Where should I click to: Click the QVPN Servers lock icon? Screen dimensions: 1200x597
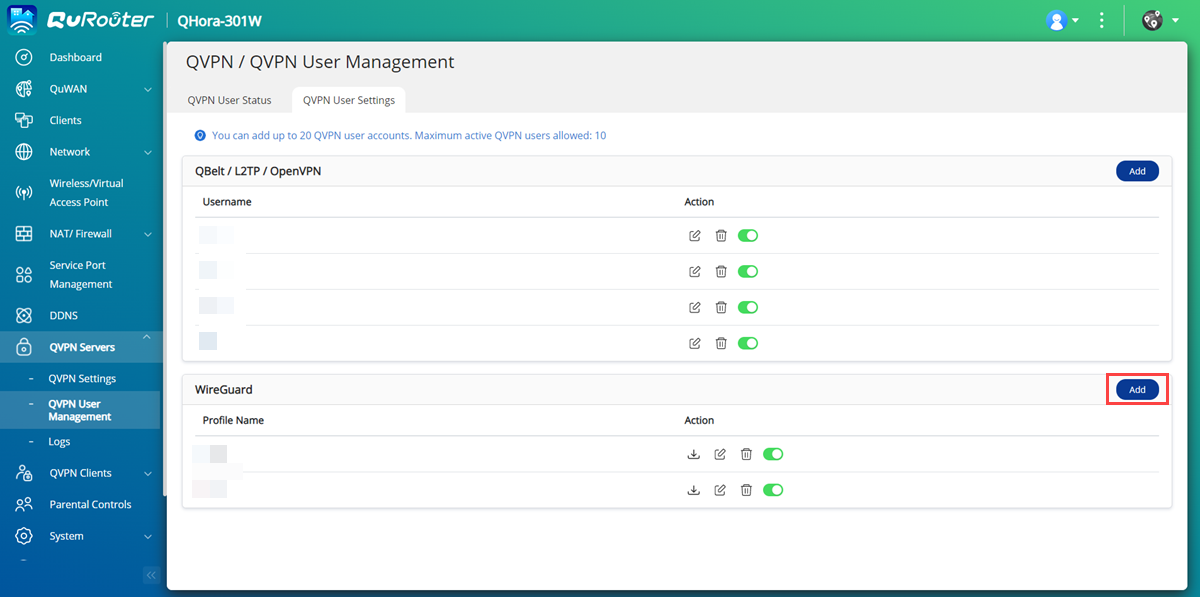[25, 347]
